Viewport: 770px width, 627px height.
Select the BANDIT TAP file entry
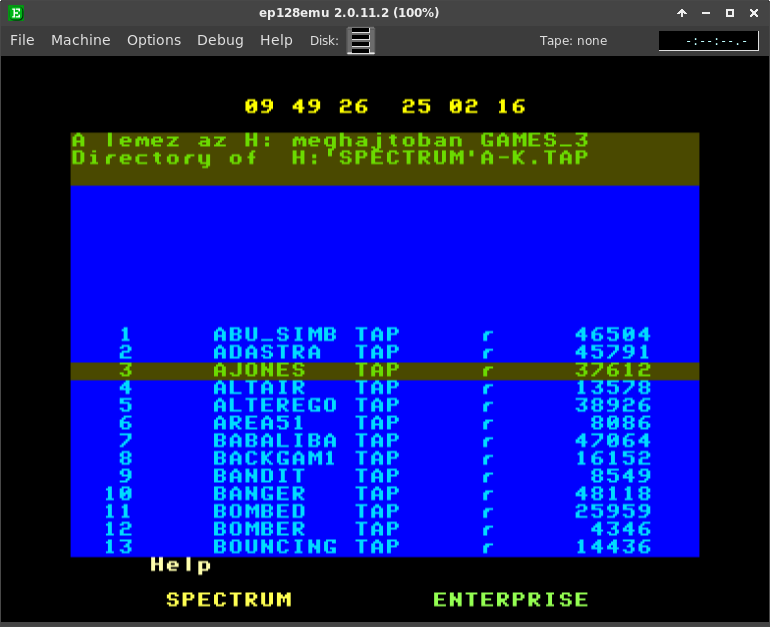385,477
